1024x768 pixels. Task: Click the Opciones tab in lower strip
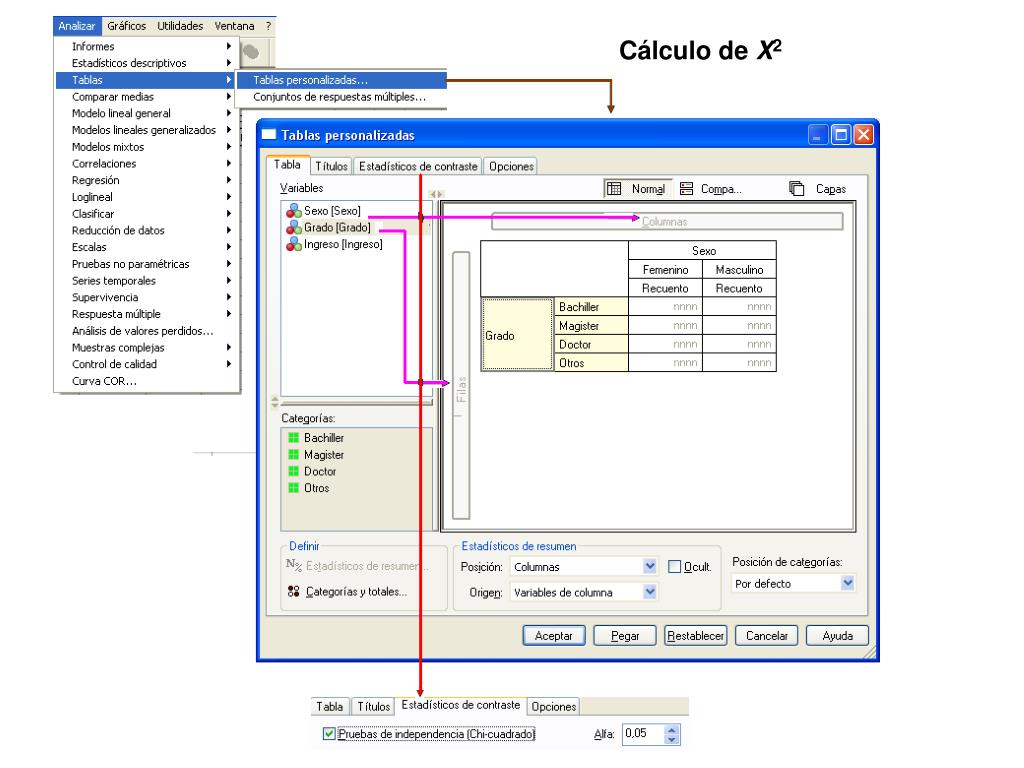(x=554, y=707)
